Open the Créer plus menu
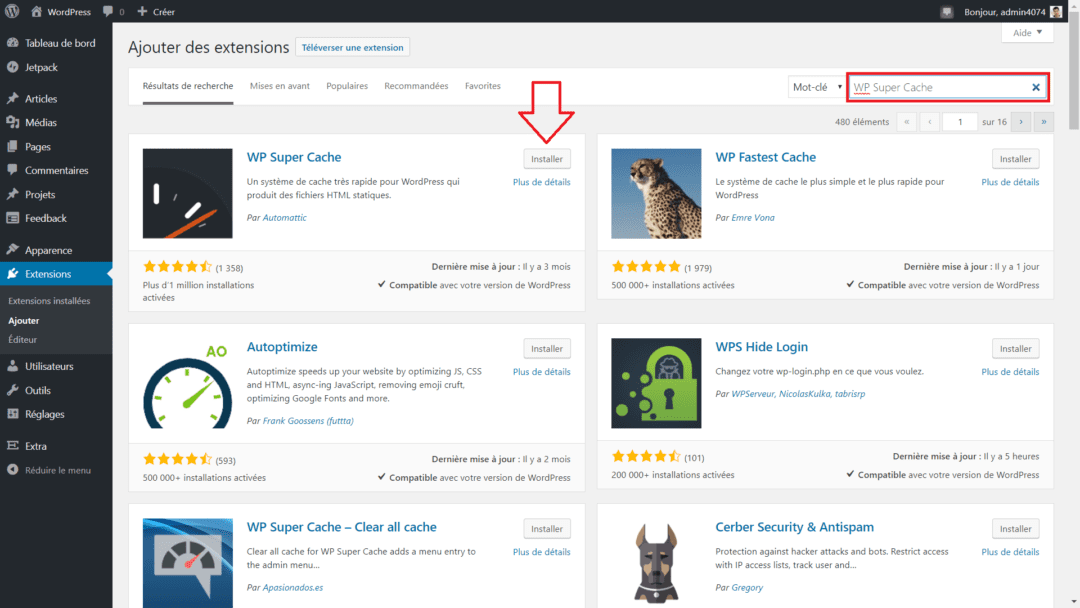The height and width of the screenshot is (608, 1080). tap(156, 12)
